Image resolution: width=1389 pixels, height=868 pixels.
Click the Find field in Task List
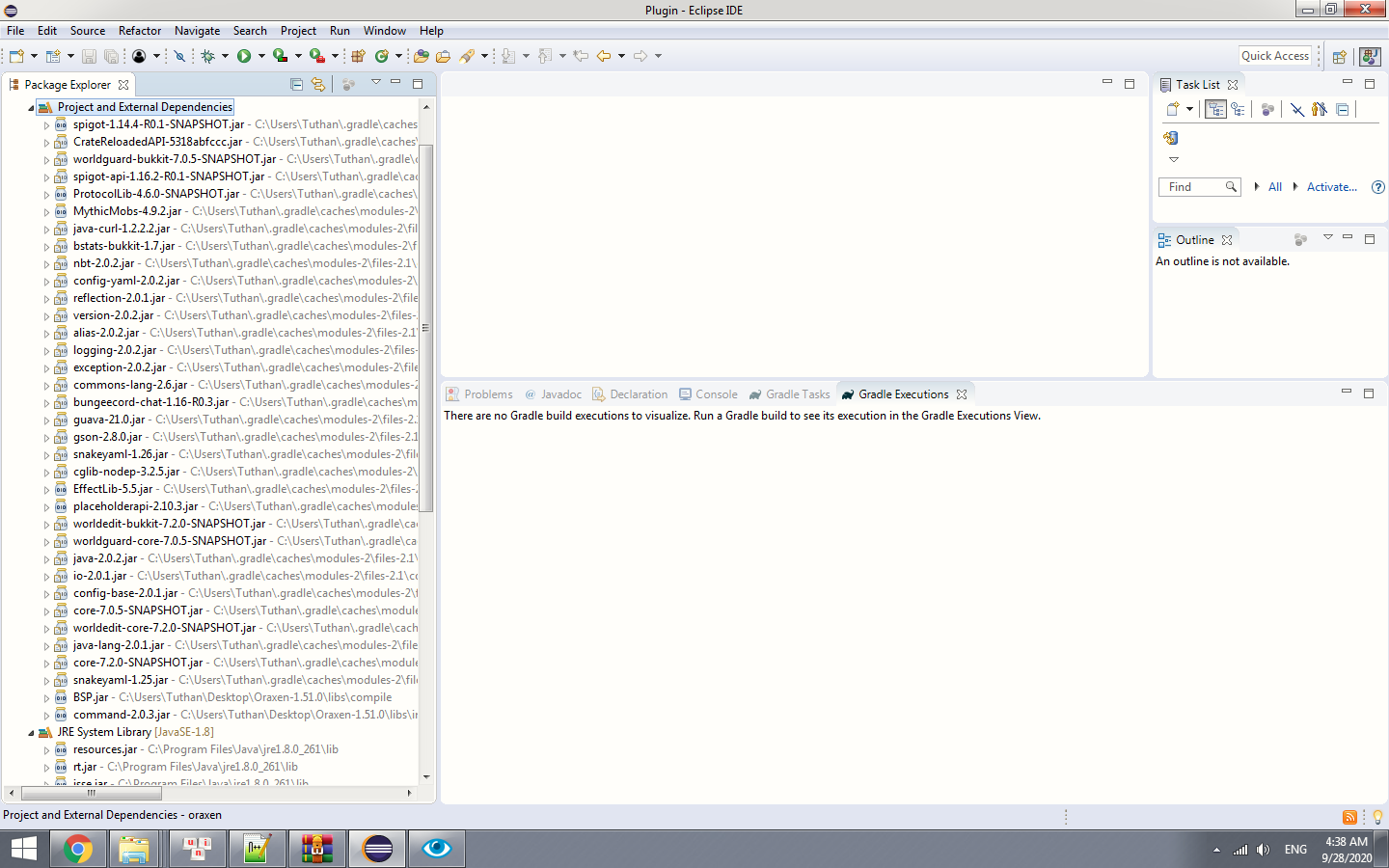[1199, 187]
